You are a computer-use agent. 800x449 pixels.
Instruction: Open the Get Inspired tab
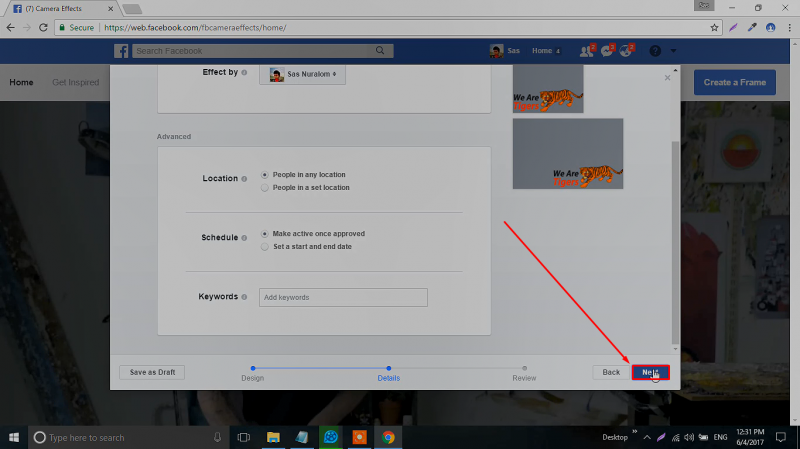coord(75,82)
